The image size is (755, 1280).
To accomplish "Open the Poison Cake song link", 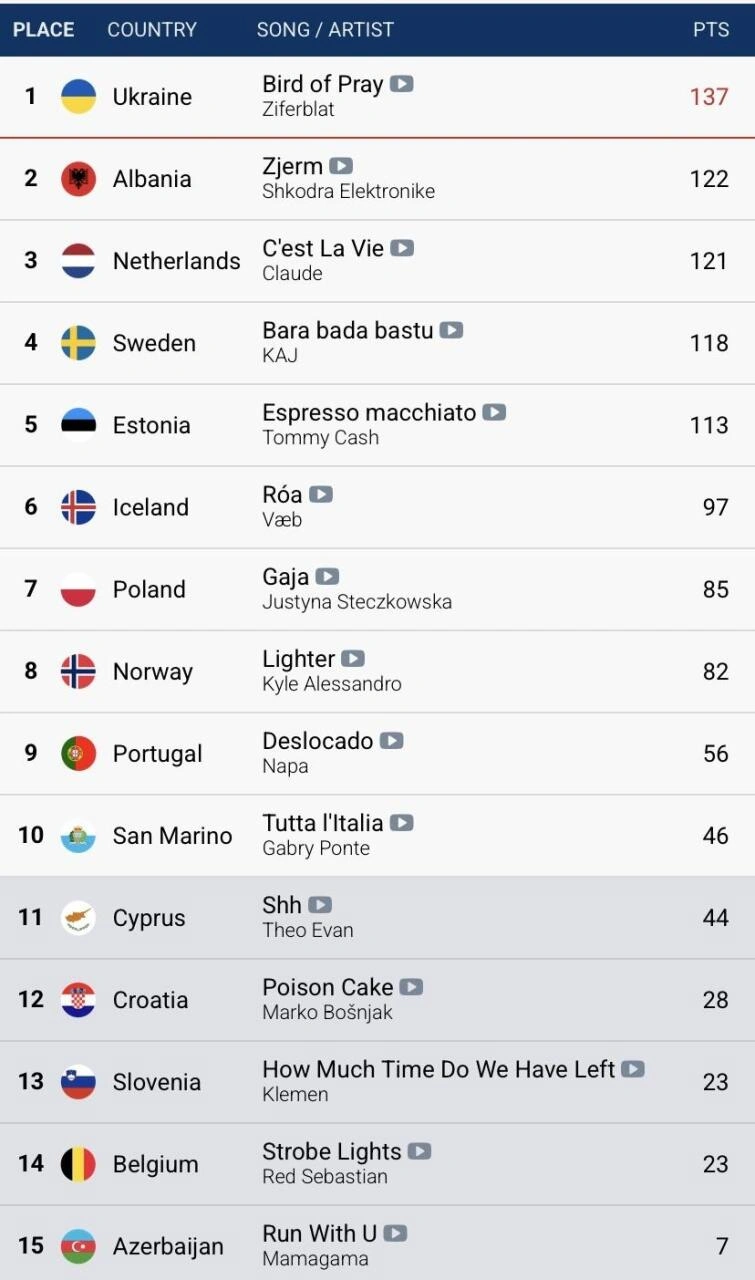I will (327, 987).
